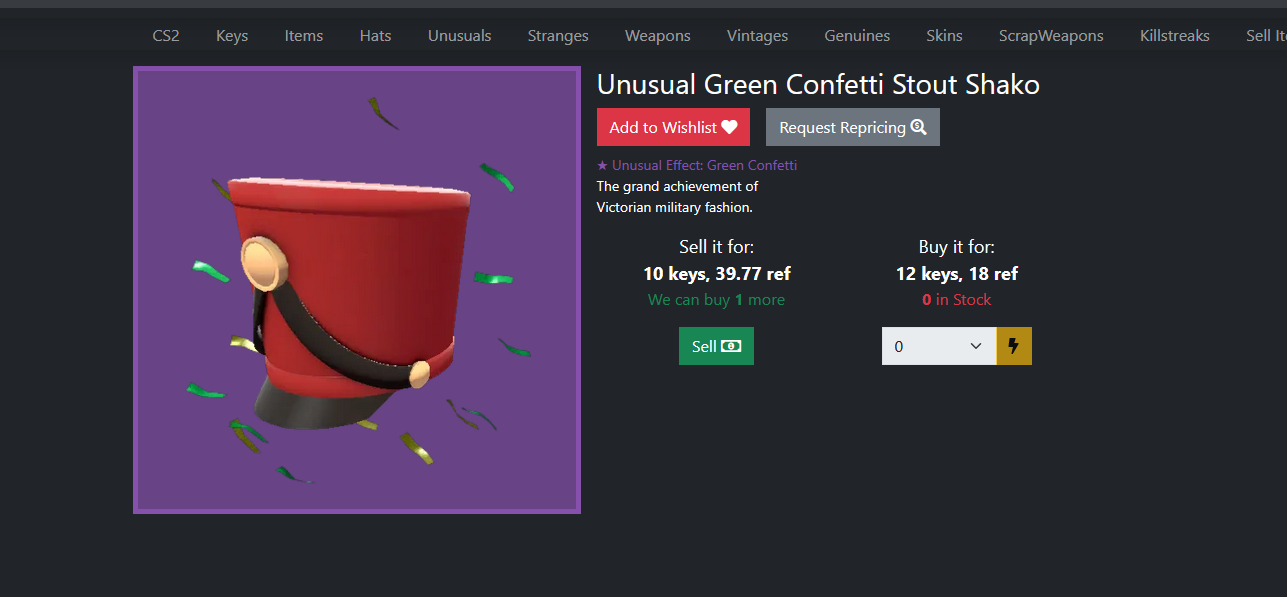Click the cash icon on Sell button
This screenshot has height=597, width=1287.
click(x=731, y=346)
